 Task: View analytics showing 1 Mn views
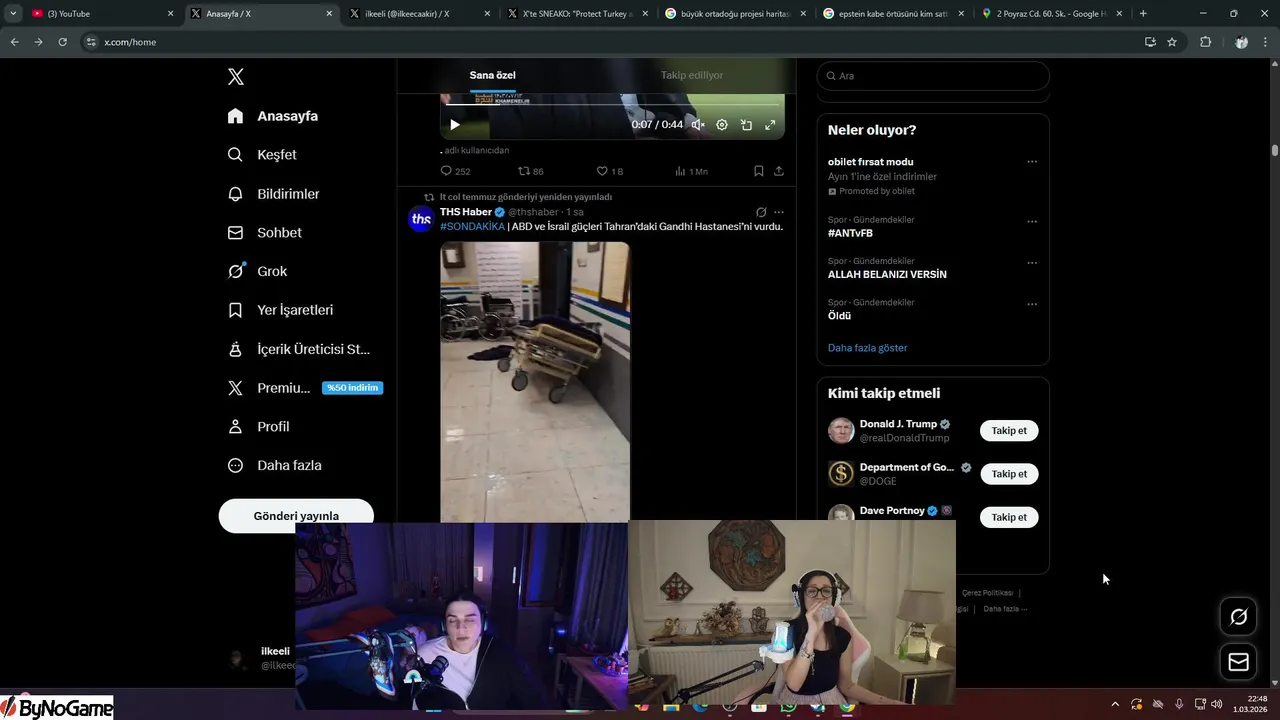pos(691,171)
